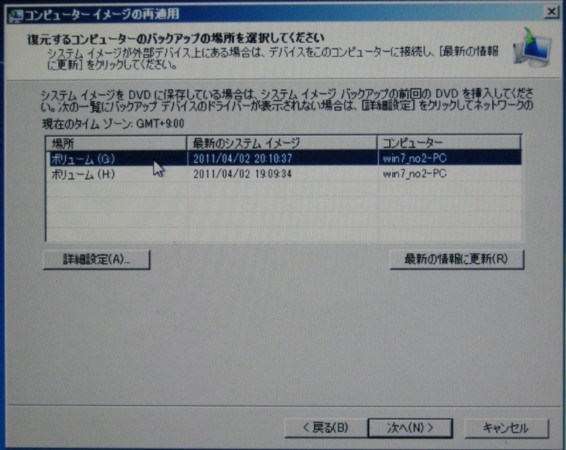Image resolution: width=566 pixels, height=450 pixels.
Task: Click win7_no2-PC in the highlighted row
Action: click(414, 158)
